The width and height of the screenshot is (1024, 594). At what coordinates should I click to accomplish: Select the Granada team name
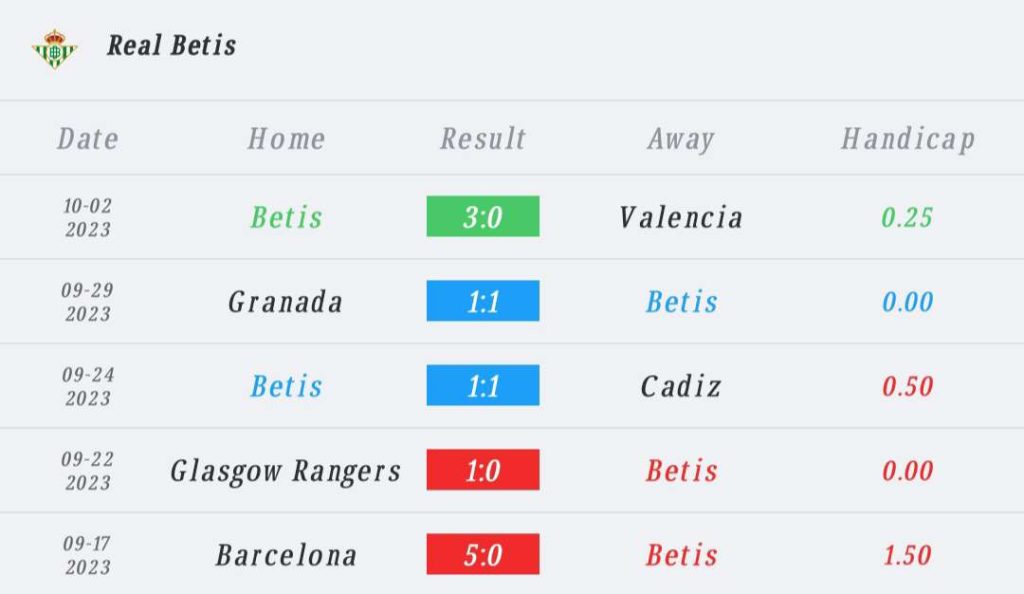pos(286,302)
